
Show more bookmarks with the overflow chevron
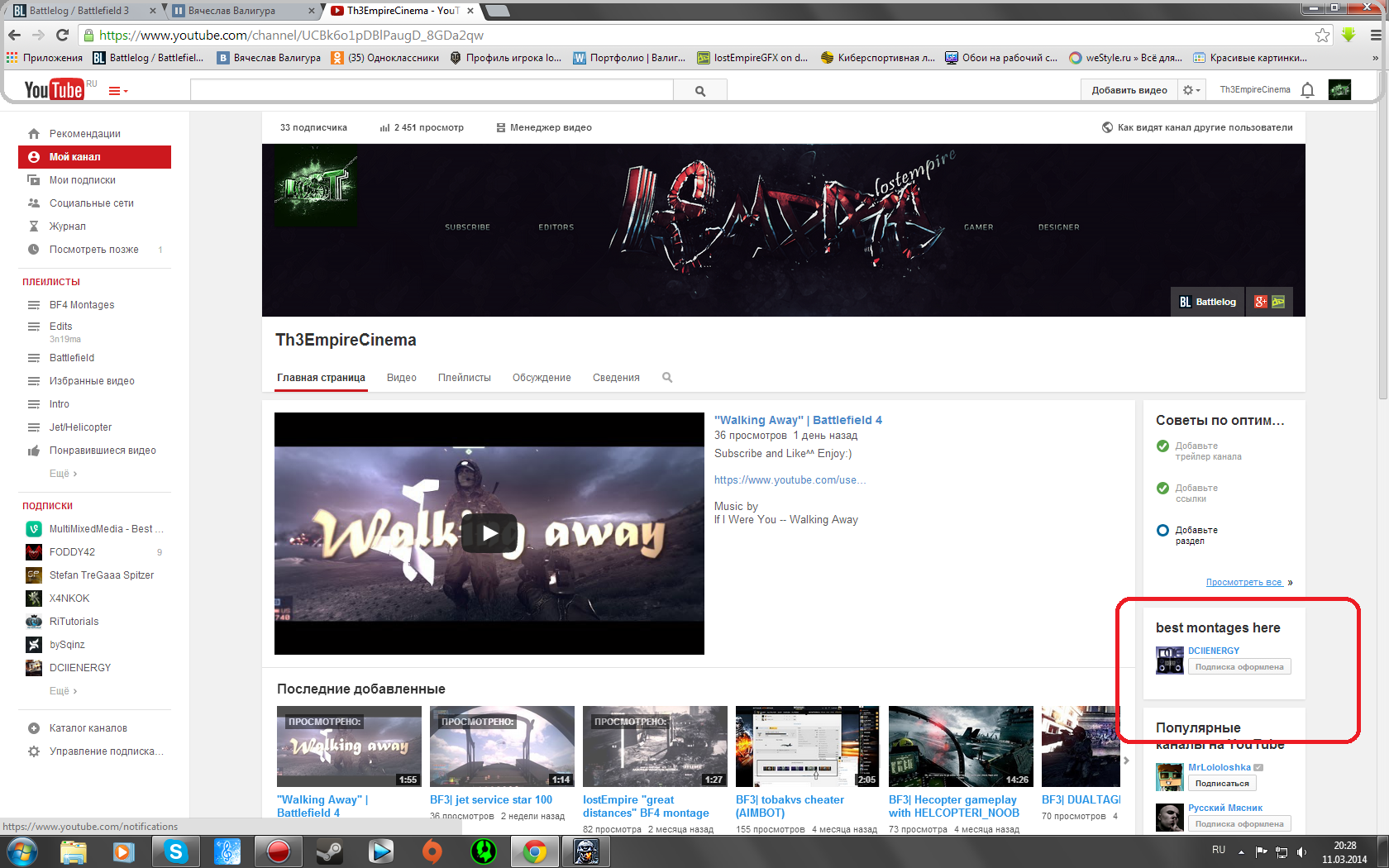(1375, 58)
